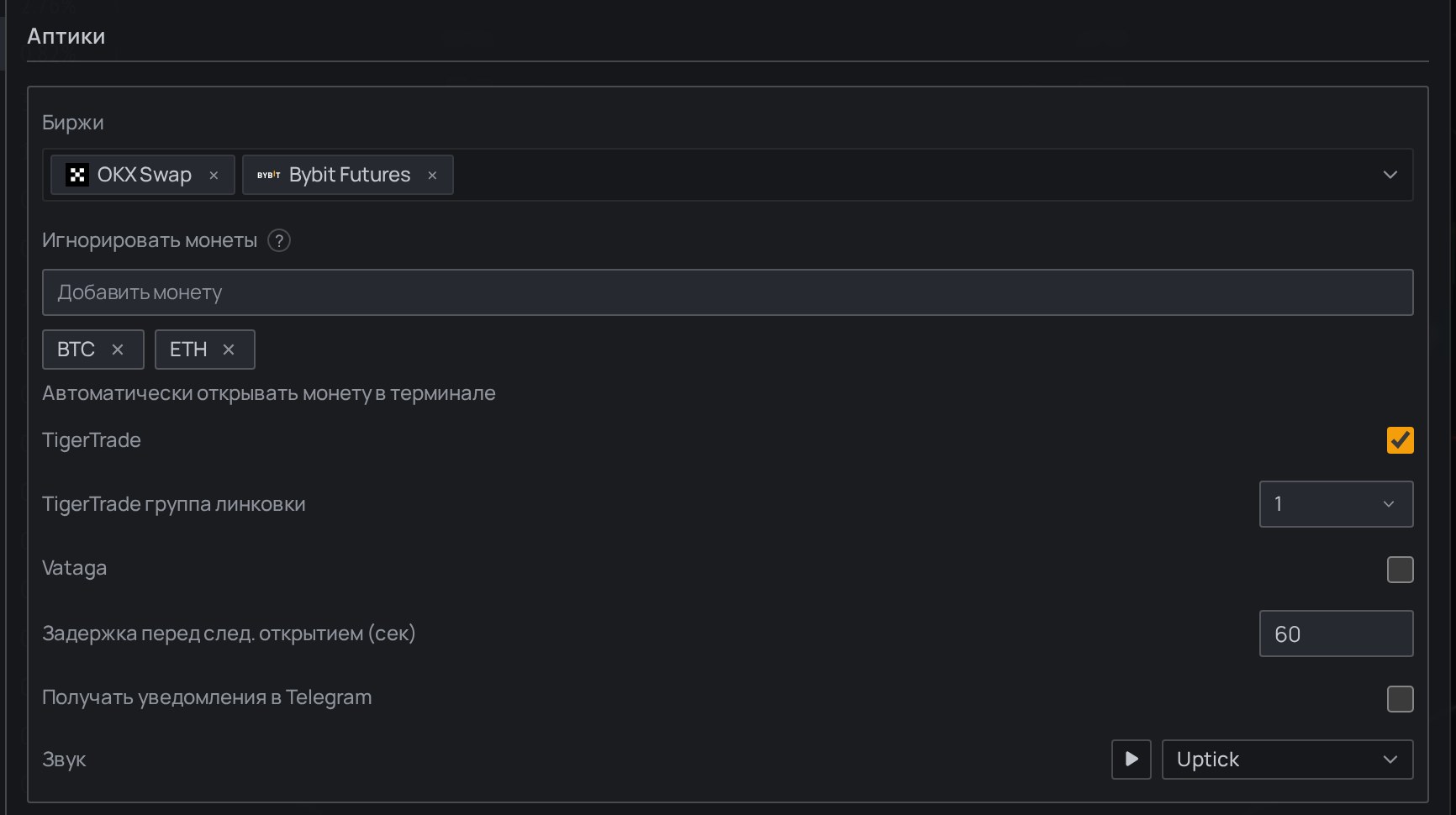This screenshot has width=1456, height=815.
Task: Play the selected Uptick sound
Action: (x=1131, y=760)
